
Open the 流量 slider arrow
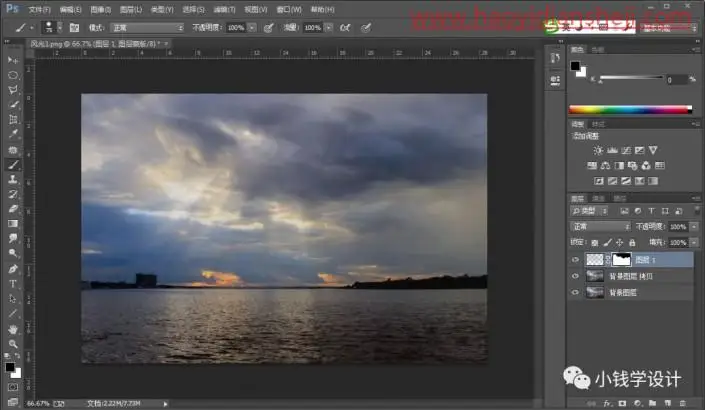[x=329, y=28]
